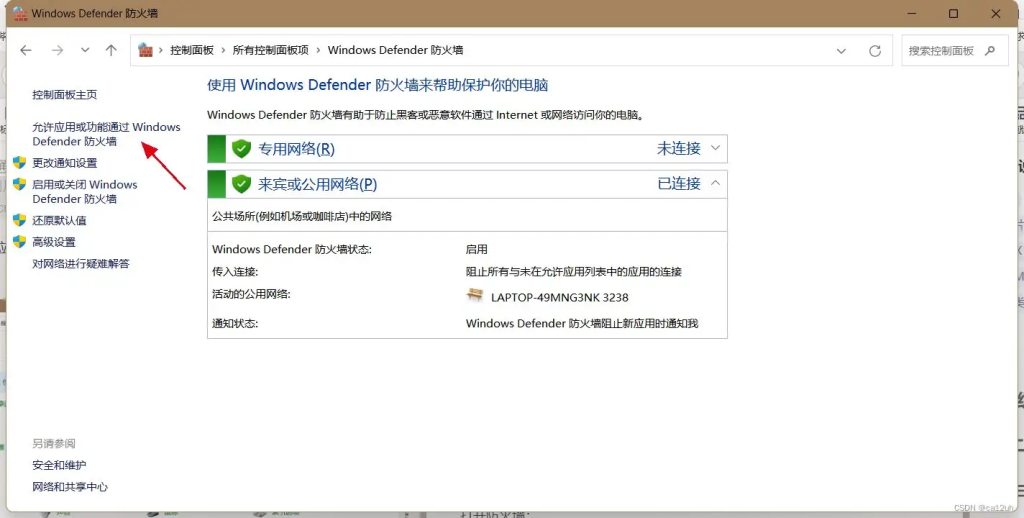
Task: Open 网络和共享中心 link
Action: point(70,487)
